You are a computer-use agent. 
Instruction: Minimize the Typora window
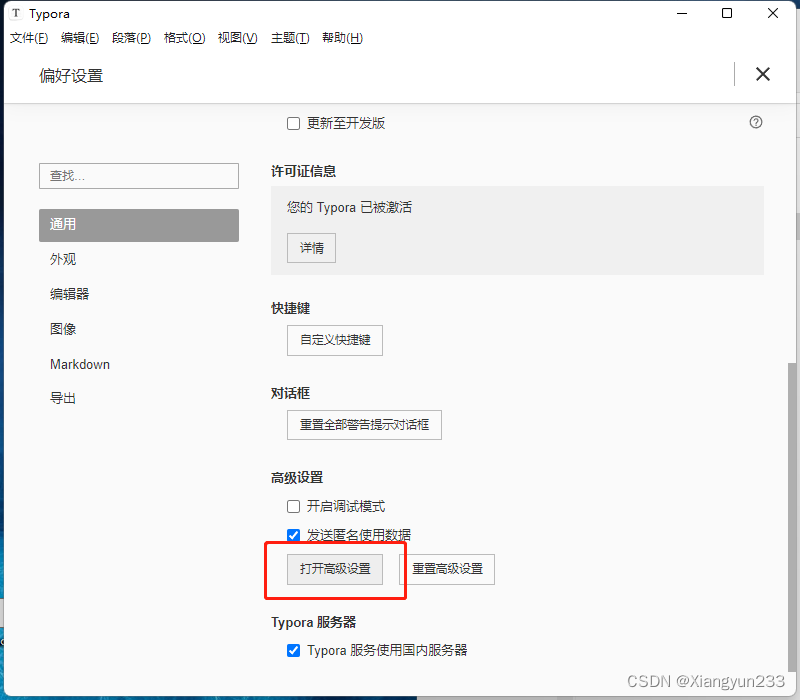pos(682,13)
